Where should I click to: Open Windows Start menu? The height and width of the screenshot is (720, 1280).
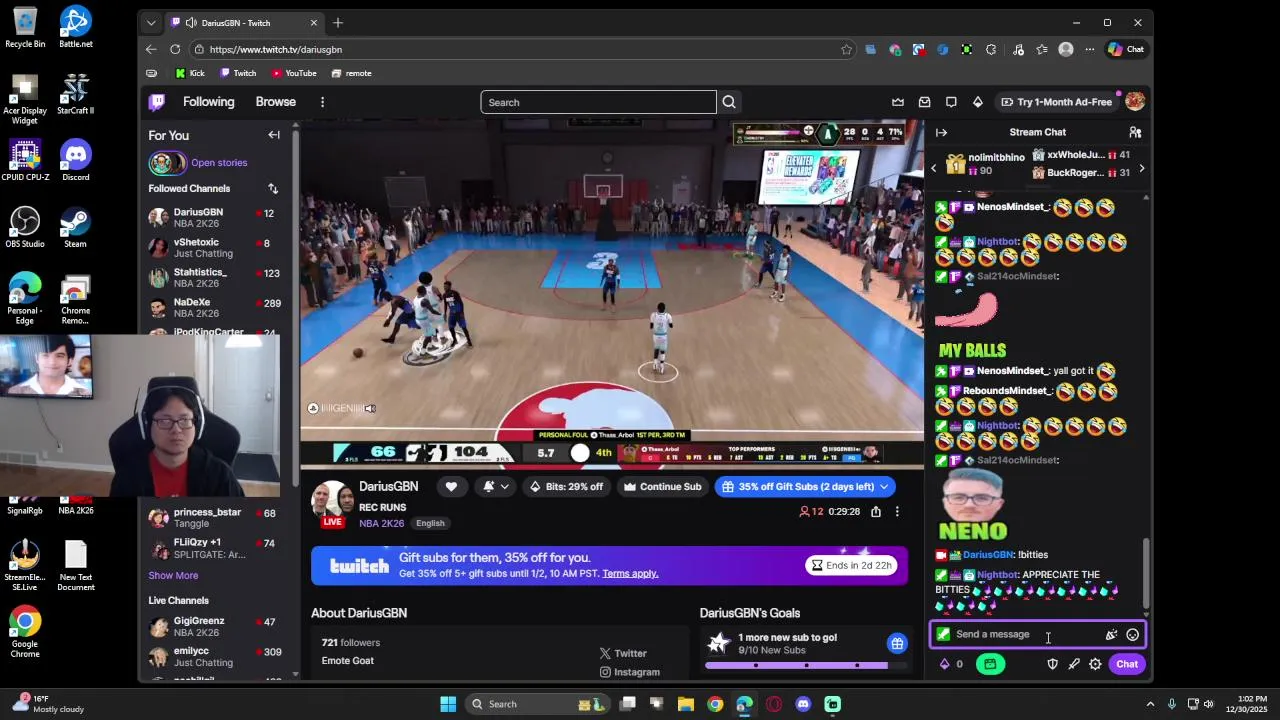point(448,704)
